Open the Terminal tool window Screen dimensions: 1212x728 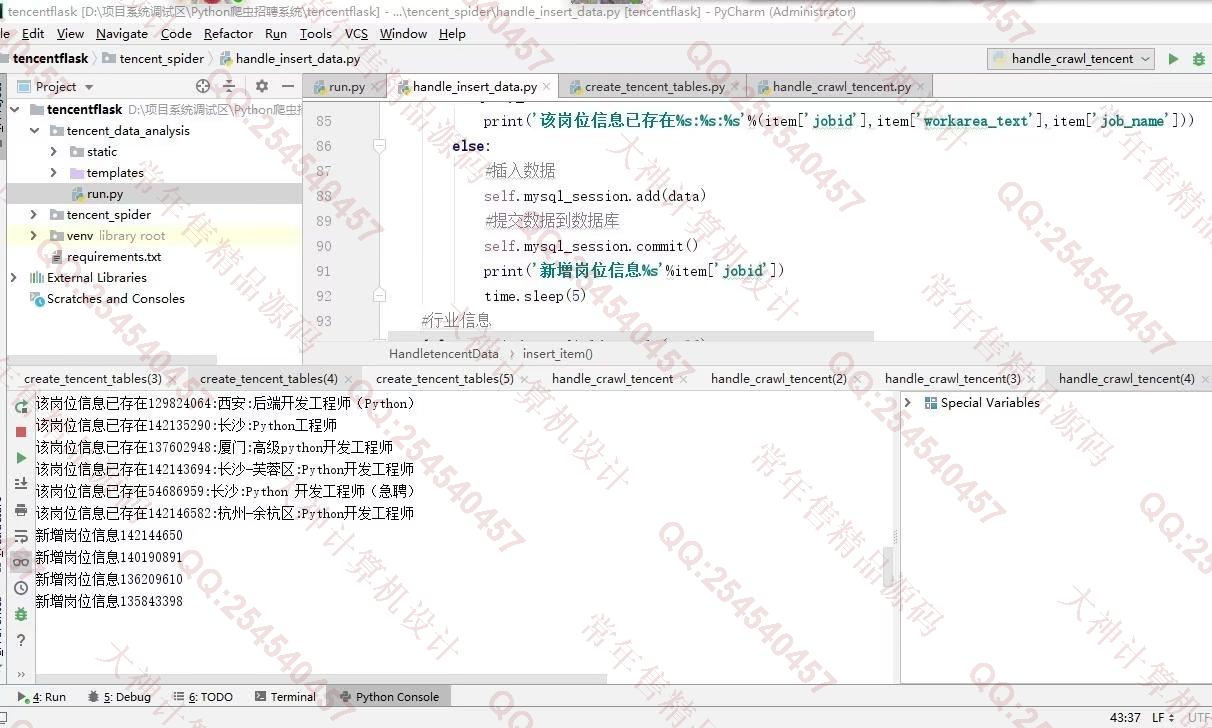[x=285, y=697]
